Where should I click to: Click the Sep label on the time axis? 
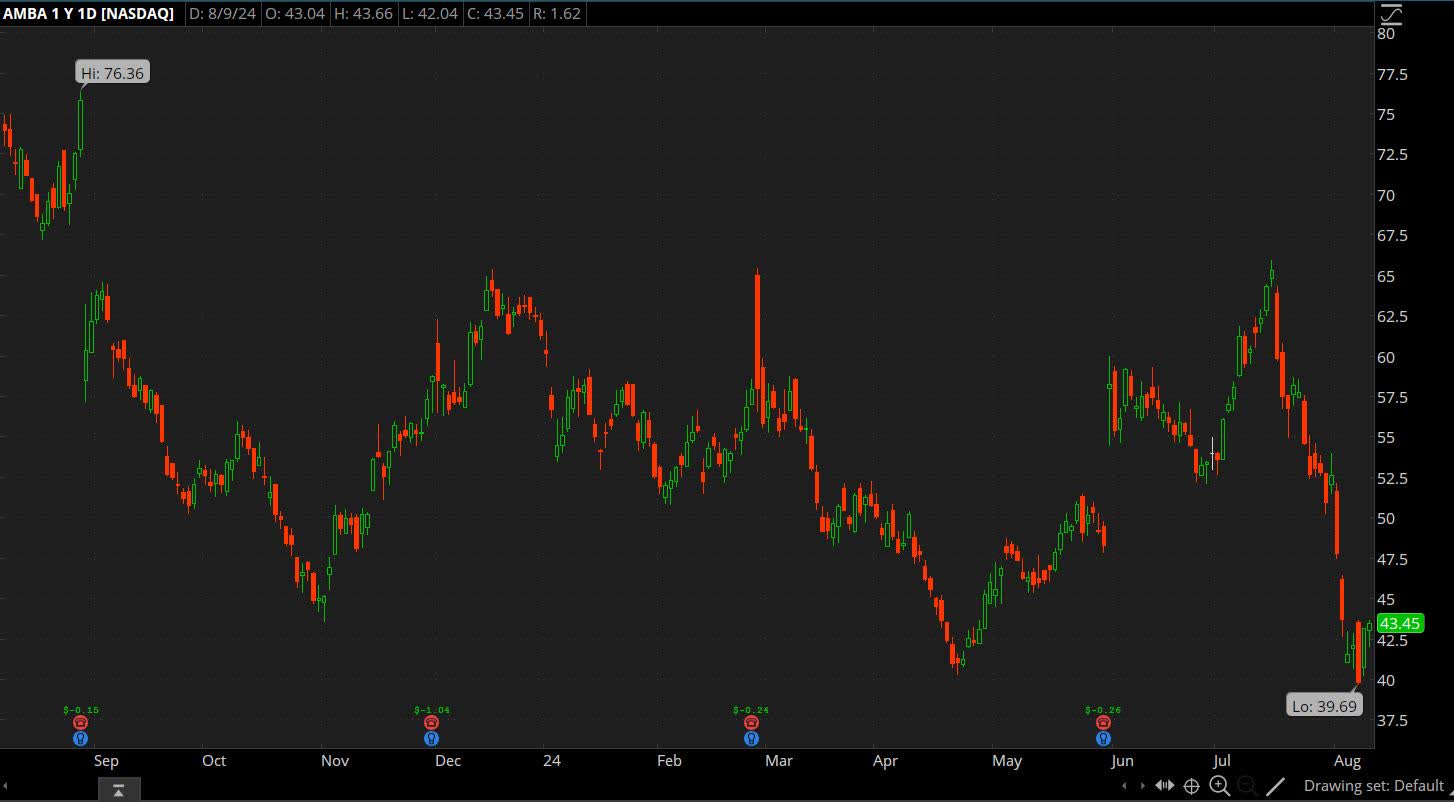coord(106,761)
